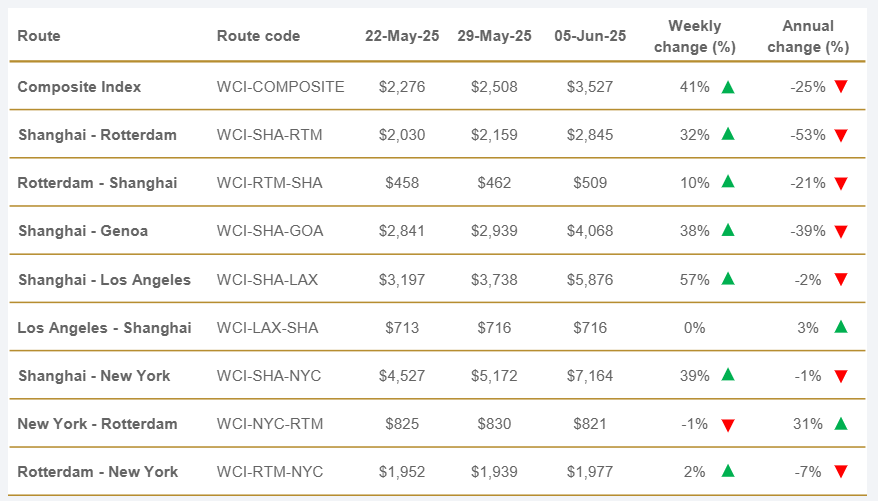Click red weekly-change arrow in New York - Rotterdam row

[728, 424]
